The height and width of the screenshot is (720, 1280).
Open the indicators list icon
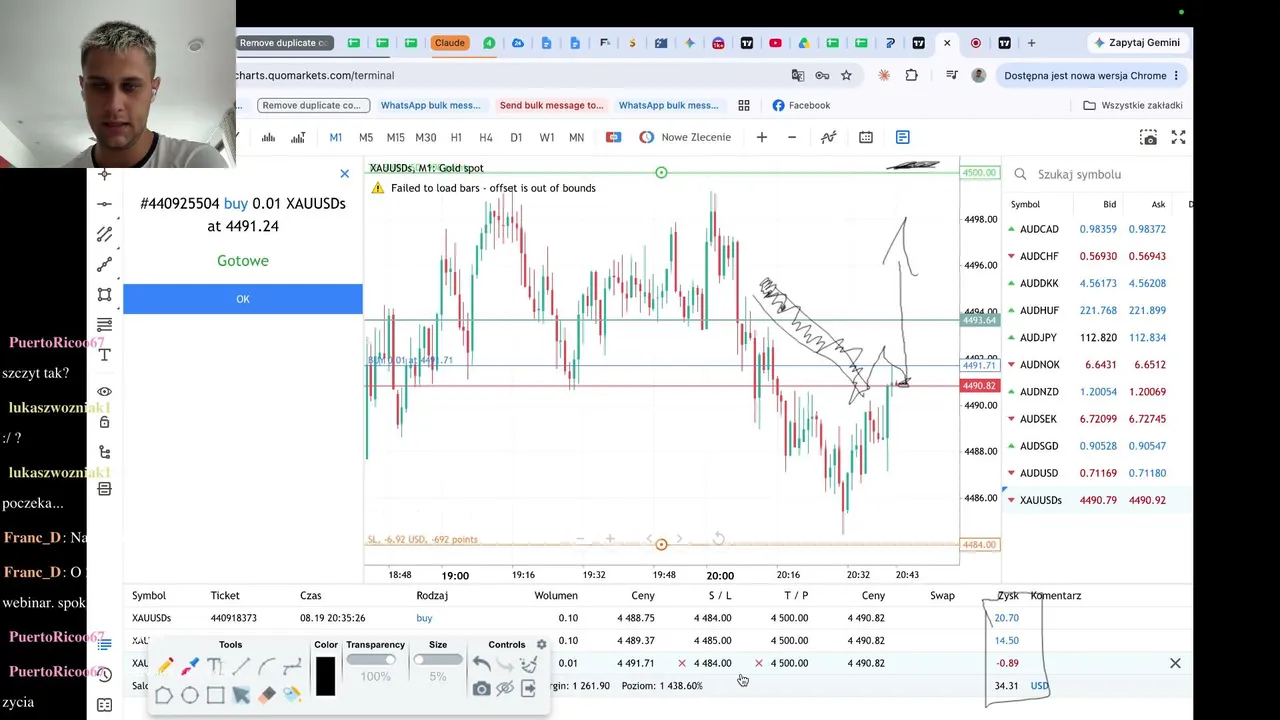(828, 137)
